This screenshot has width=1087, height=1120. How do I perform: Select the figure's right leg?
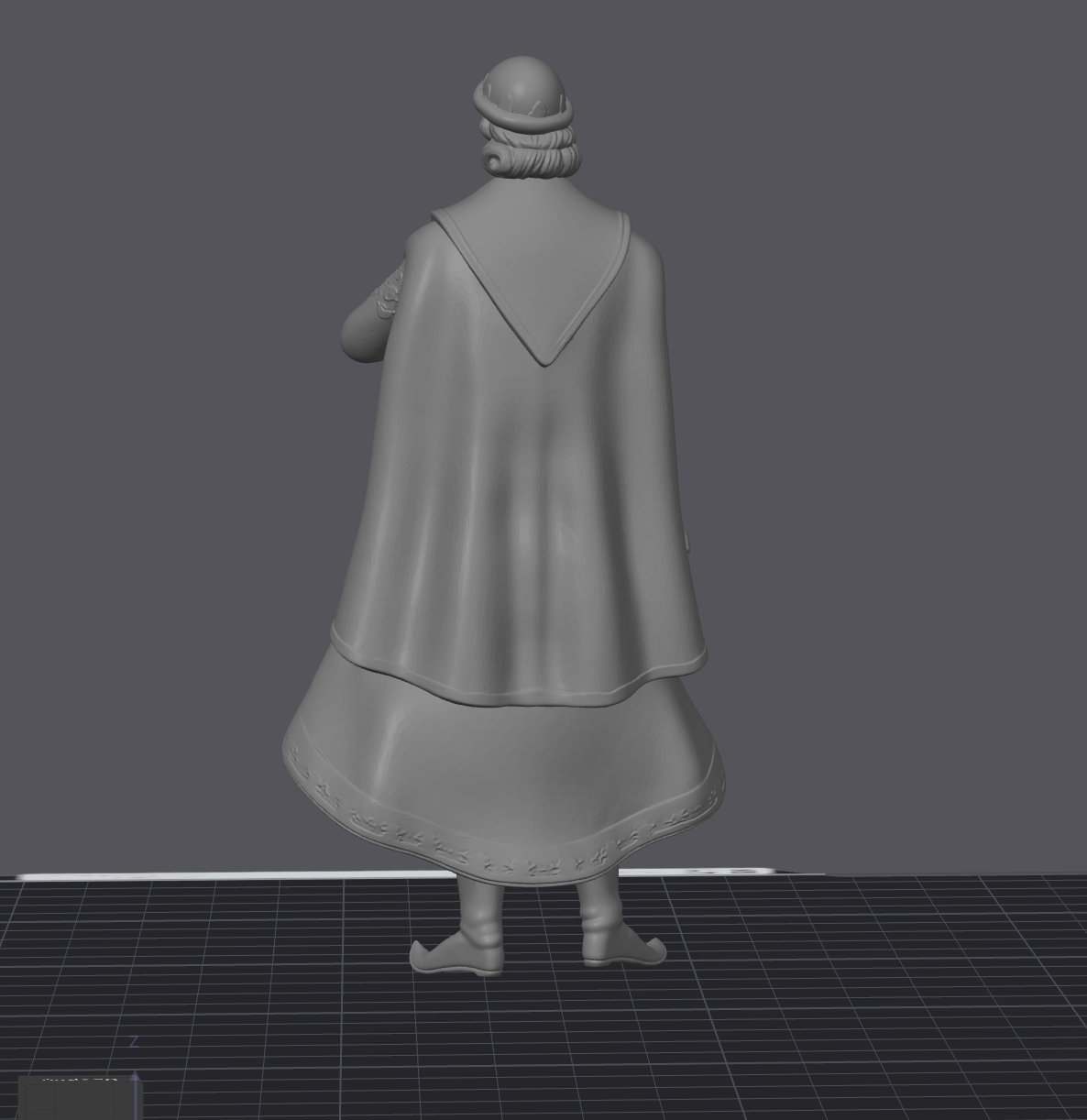pyautogui.click(x=600, y=903)
